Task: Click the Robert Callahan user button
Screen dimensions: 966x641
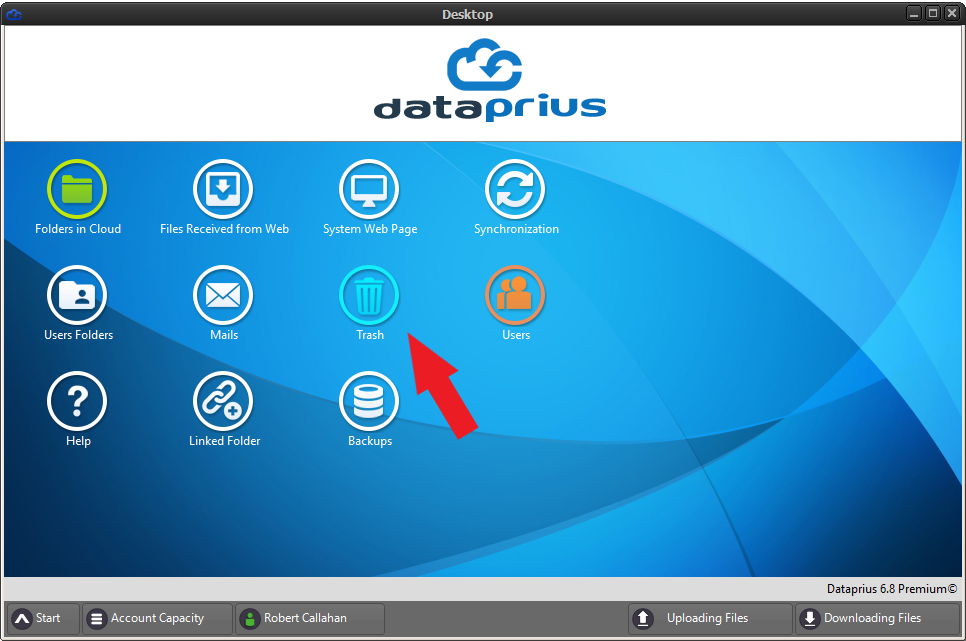Action: pos(310,618)
